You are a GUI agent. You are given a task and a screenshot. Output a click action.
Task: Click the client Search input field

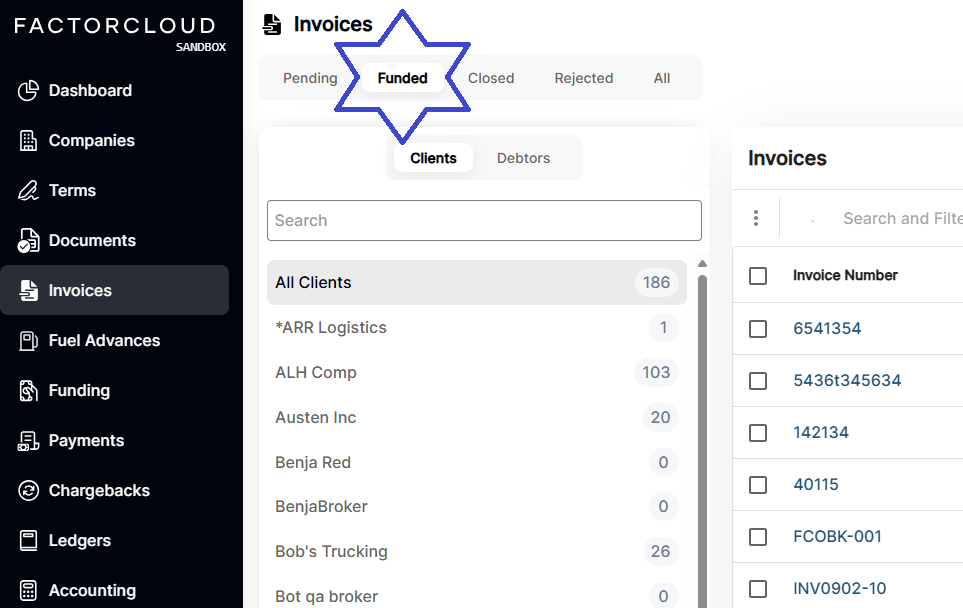coord(484,220)
